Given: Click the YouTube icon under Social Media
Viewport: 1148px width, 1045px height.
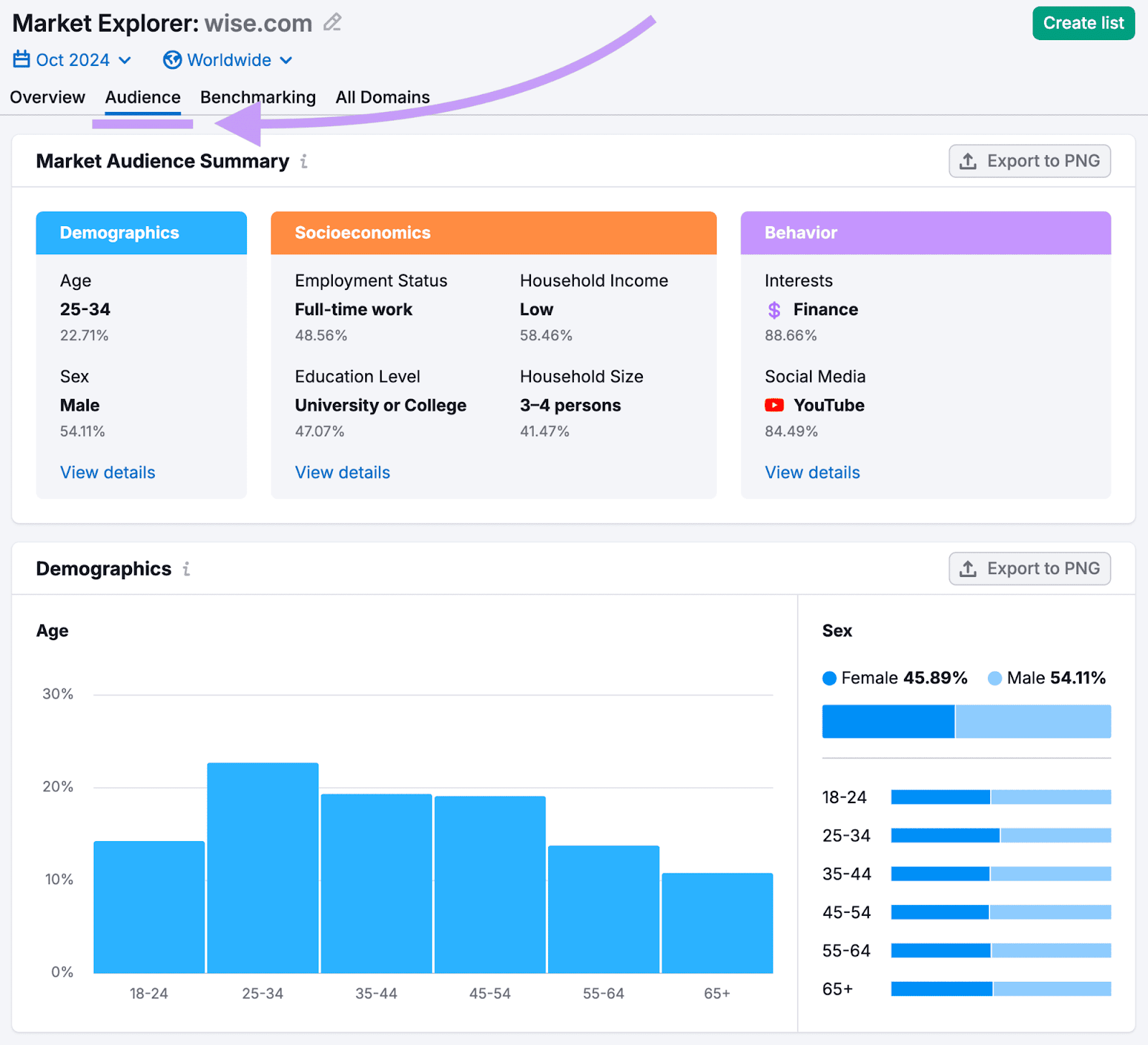Looking at the screenshot, I should pos(773,405).
